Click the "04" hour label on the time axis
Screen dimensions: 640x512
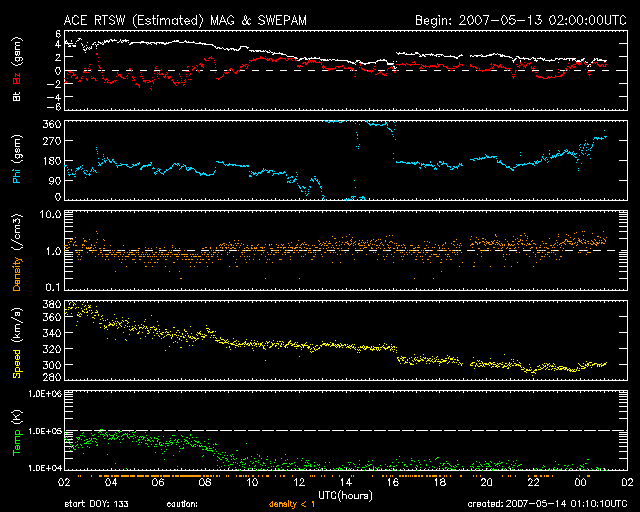111,482
